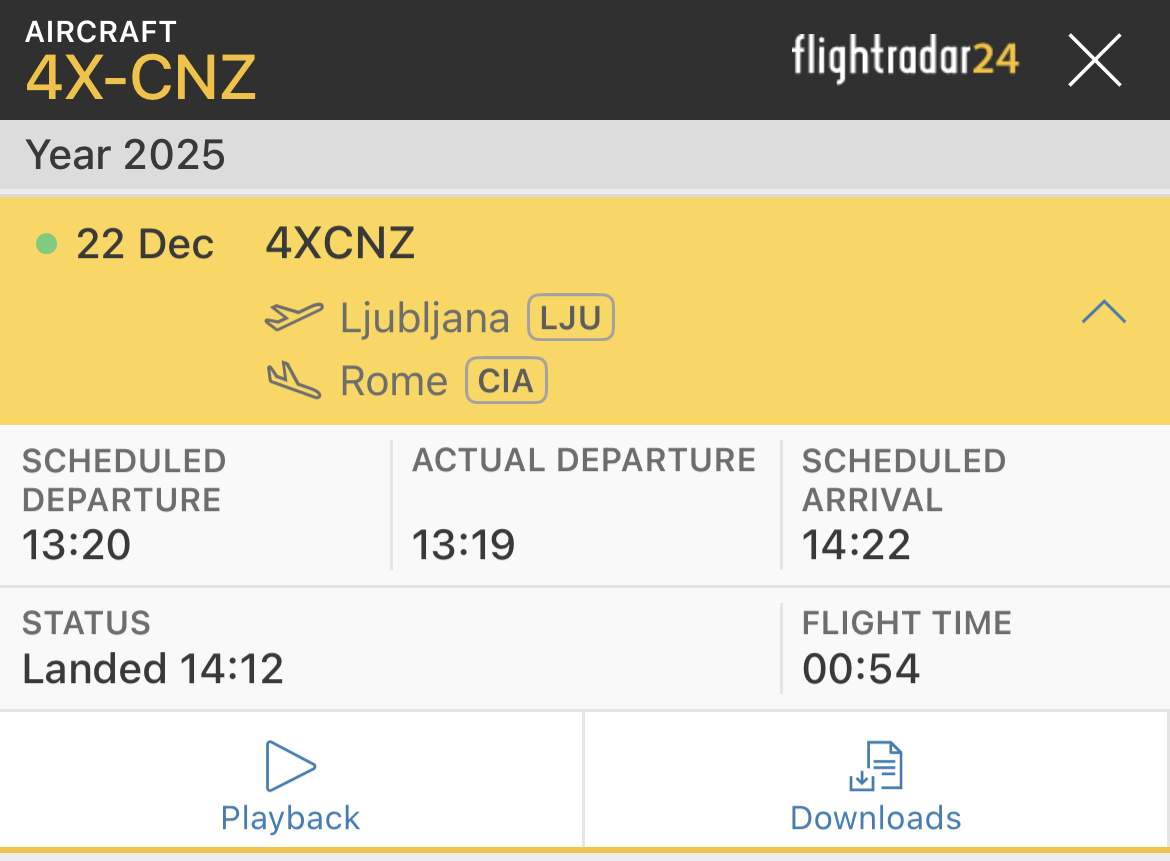Click the Year 2025 section header
This screenshot has height=861, width=1170.
coord(126,155)
